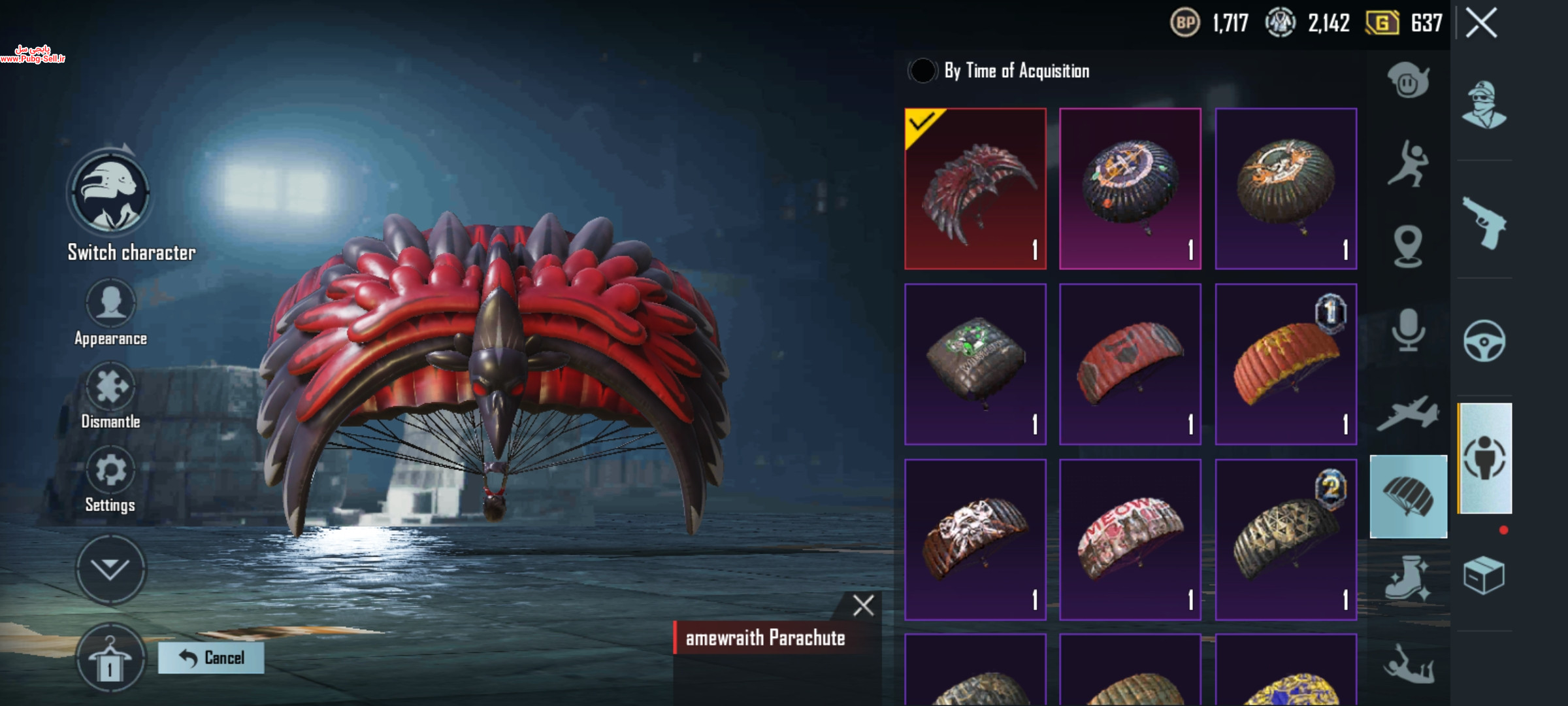Select the steering wheel vehicles category
Viewport: 1568px width, 706px height.
[1484, 341]
